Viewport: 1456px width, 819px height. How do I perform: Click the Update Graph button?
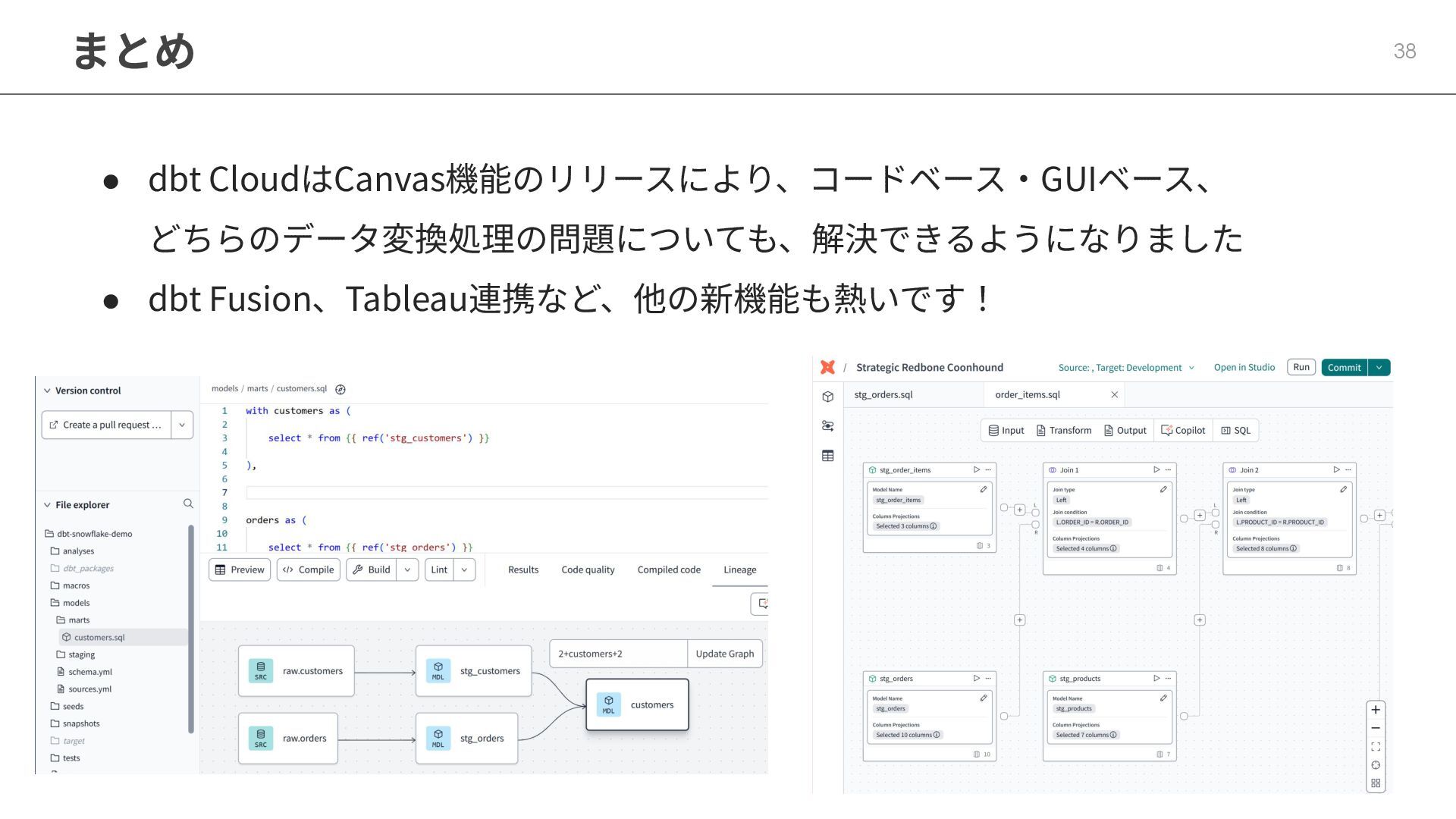(x=724, y=654)
